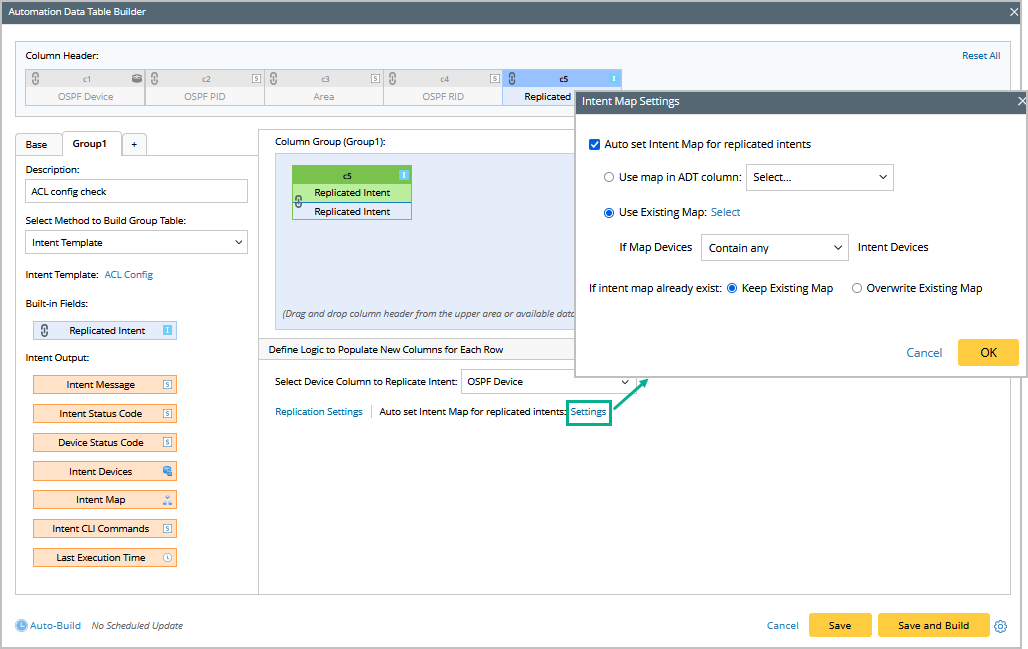Click the link icon on c2 OSPF PID column
The height and width of the screenshot is (649, 1028).
(154, 78)
